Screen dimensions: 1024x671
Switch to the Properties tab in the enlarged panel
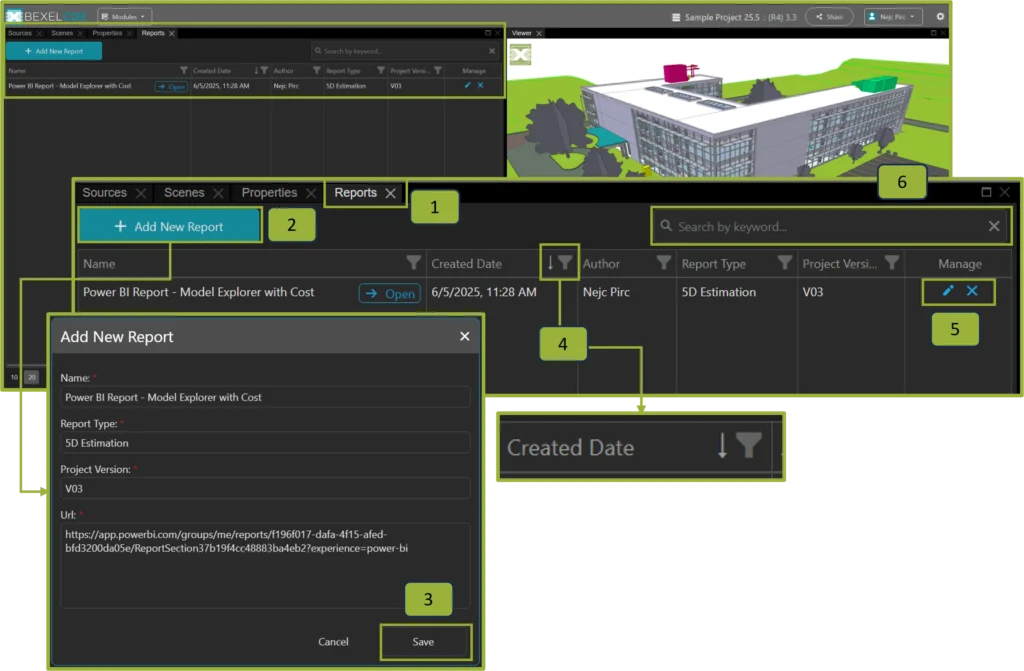coord(269,193)
